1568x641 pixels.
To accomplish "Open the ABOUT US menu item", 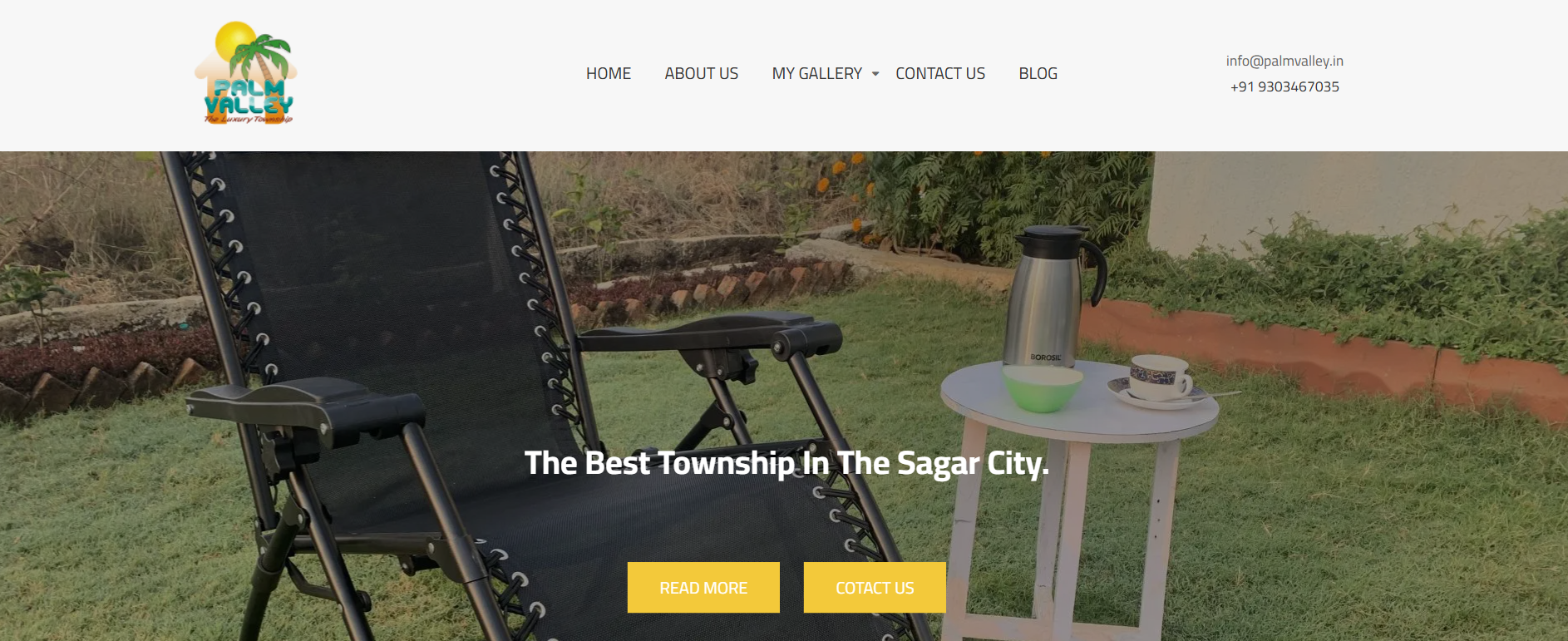I will tap(701, 74).
